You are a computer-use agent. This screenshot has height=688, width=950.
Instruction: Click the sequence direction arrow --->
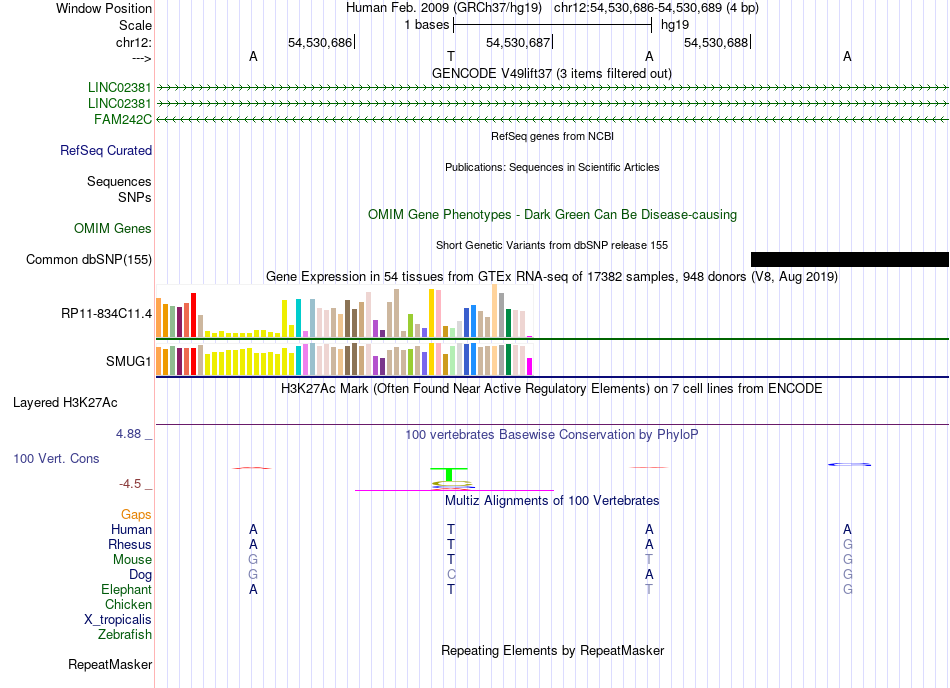(141, 58)
